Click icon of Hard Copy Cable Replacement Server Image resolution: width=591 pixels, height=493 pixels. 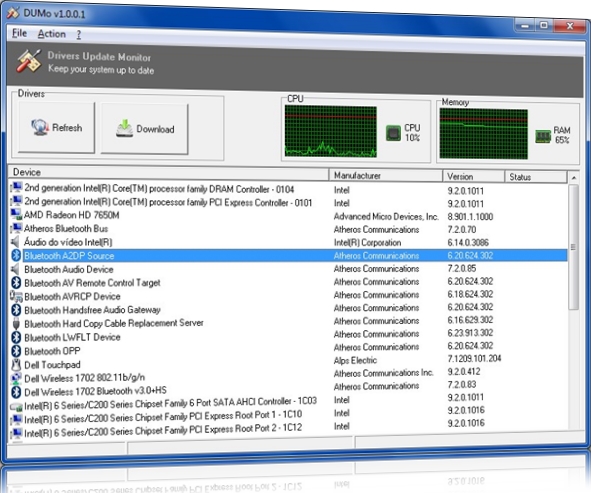point(16,323)
